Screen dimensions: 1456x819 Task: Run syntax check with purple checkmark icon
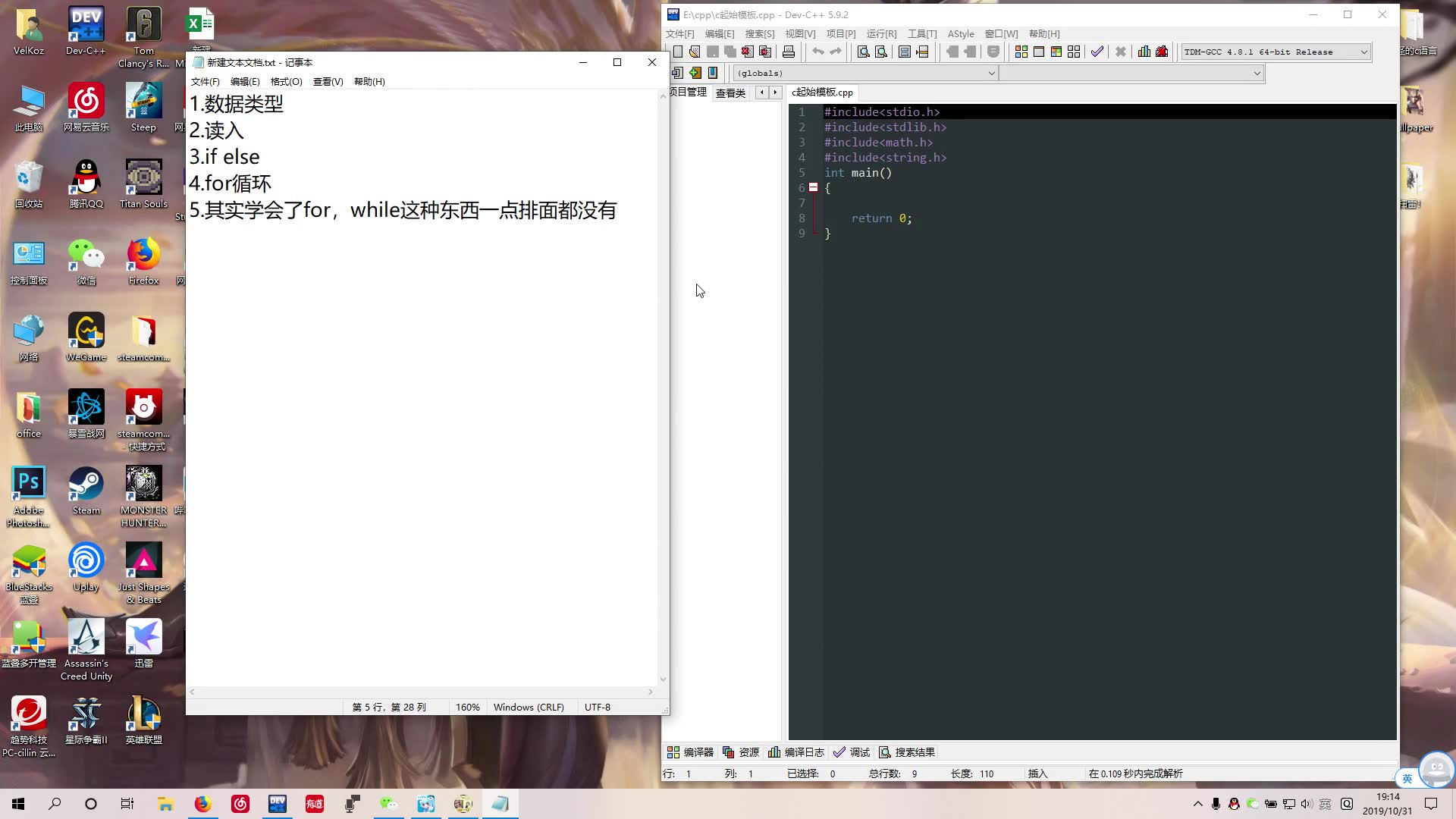[x=1097, y=52]
